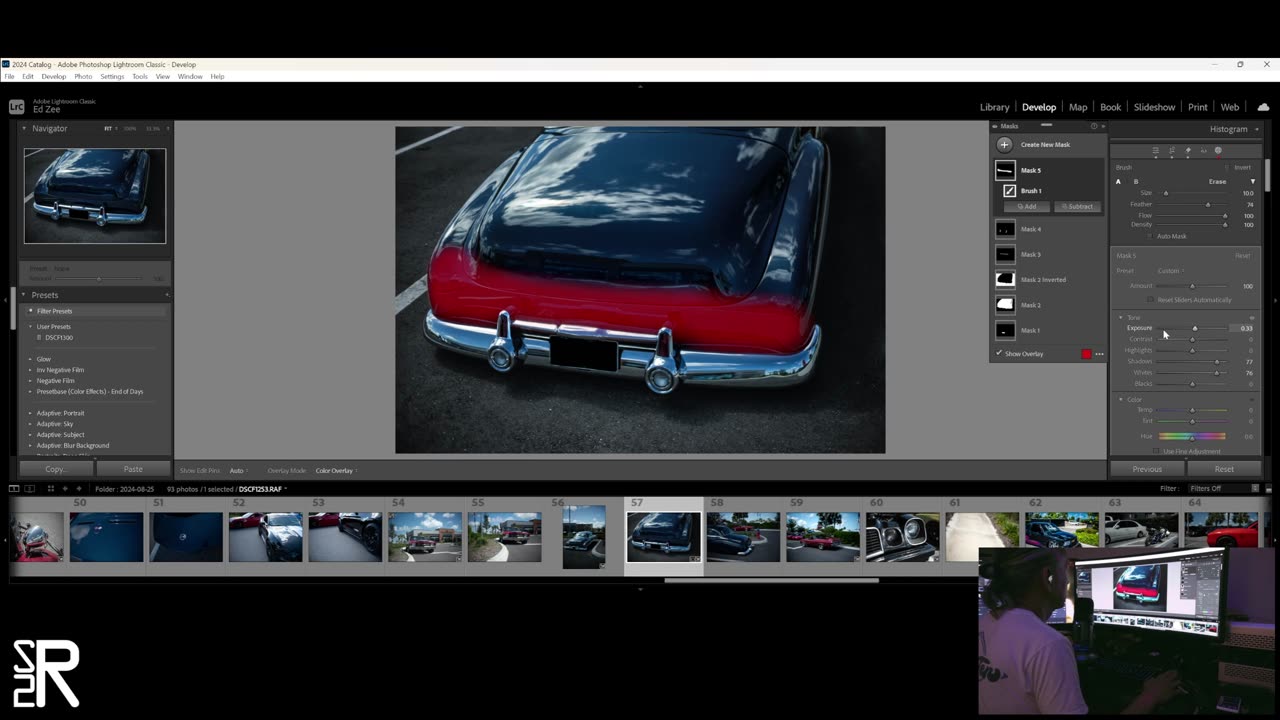Switch to the Library module

[x=994, y=107]
